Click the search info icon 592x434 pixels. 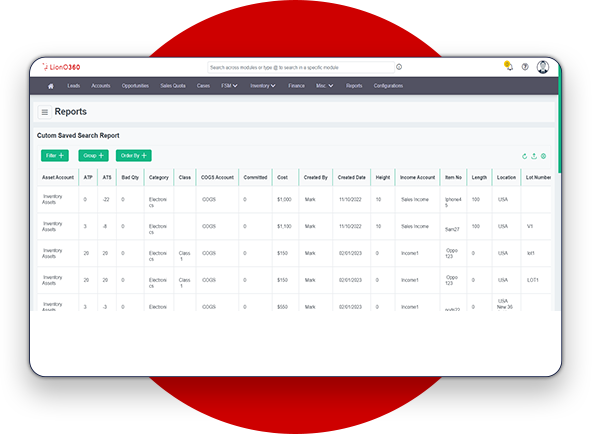(399, 67)
